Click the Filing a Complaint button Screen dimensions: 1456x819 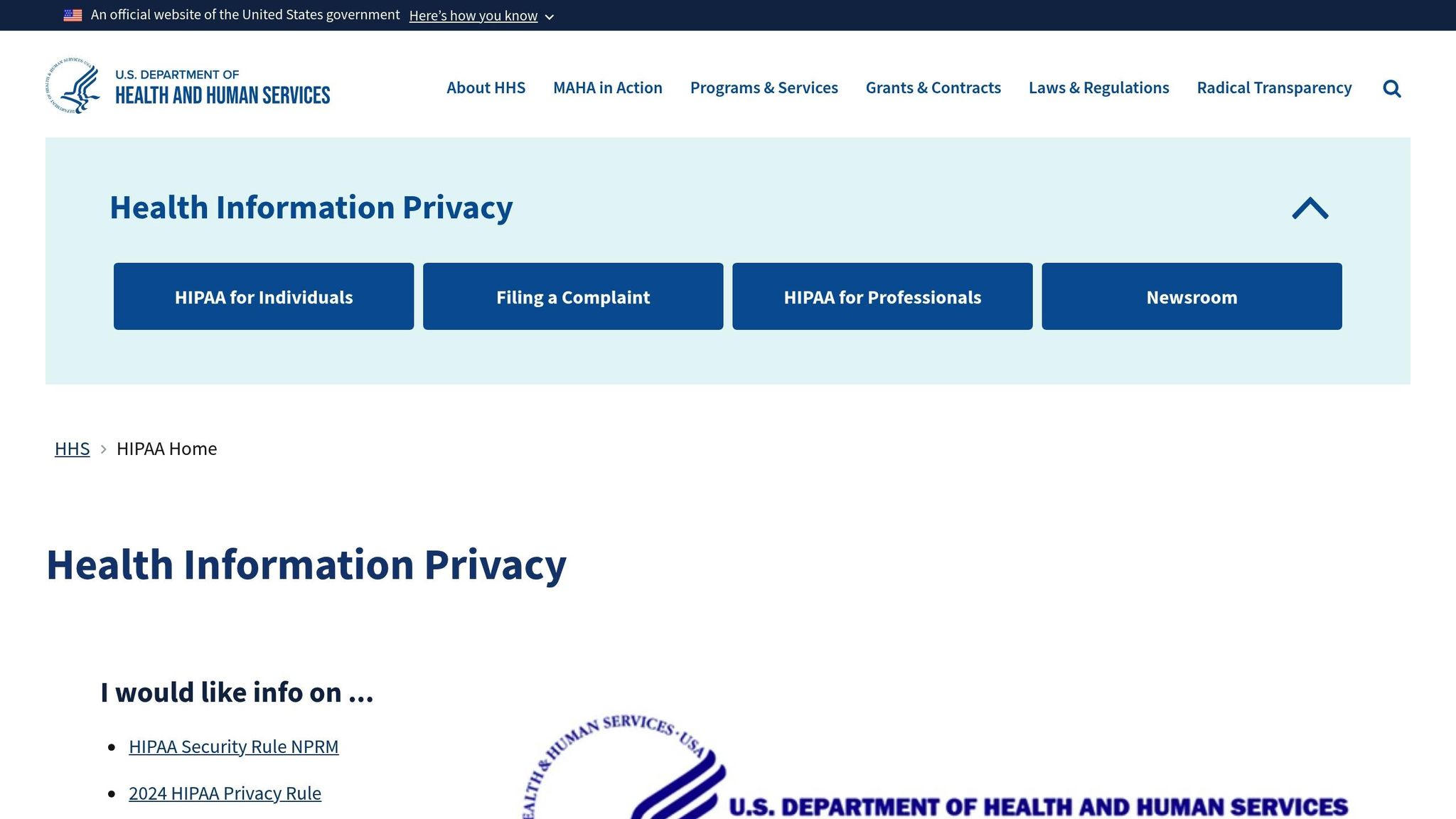point(573,296)
